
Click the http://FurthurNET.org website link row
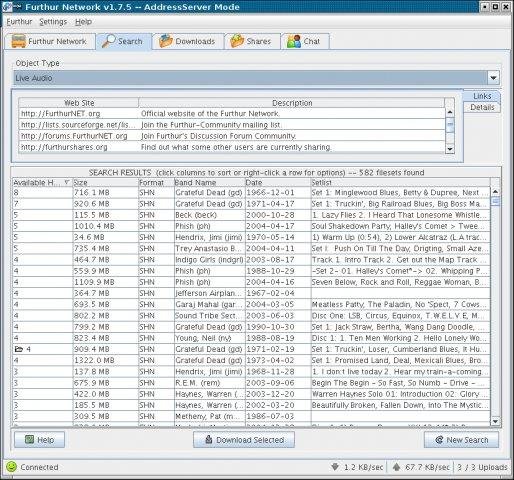(232, 114)
